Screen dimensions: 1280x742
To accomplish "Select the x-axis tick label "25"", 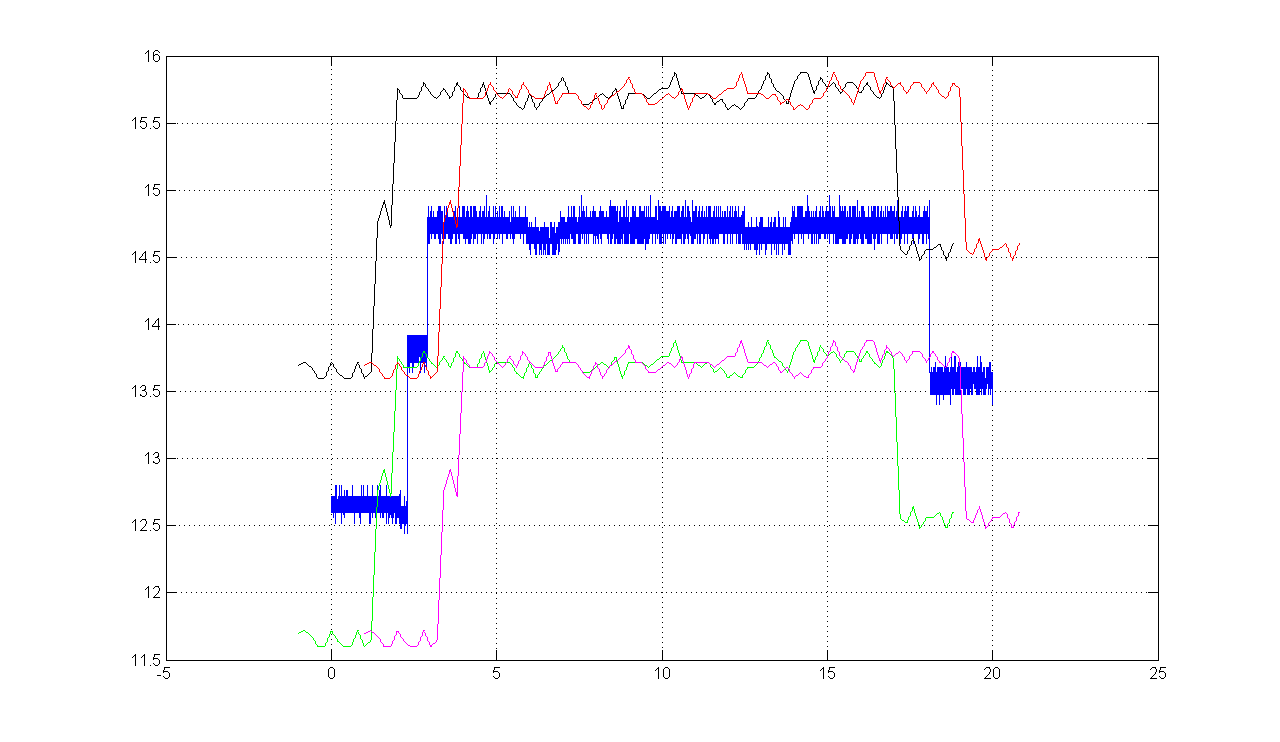I will tap(1158, 674).
